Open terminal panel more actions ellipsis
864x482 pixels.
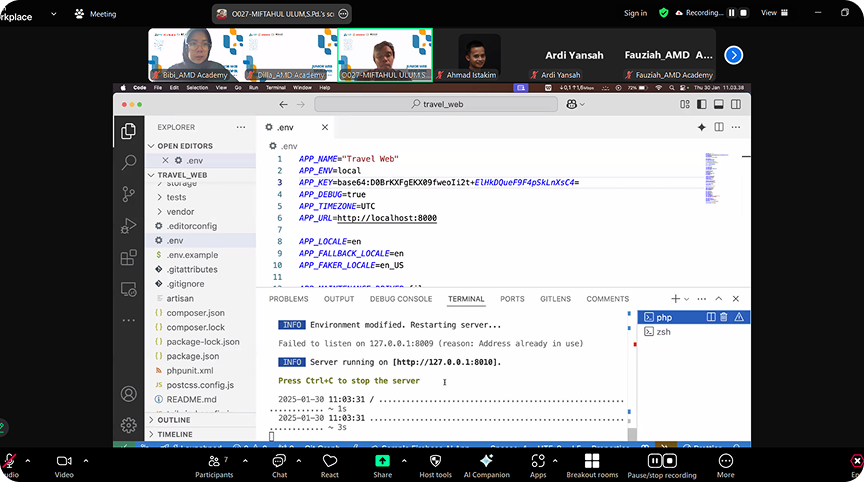pyautogui.click(x=701, y=299)
